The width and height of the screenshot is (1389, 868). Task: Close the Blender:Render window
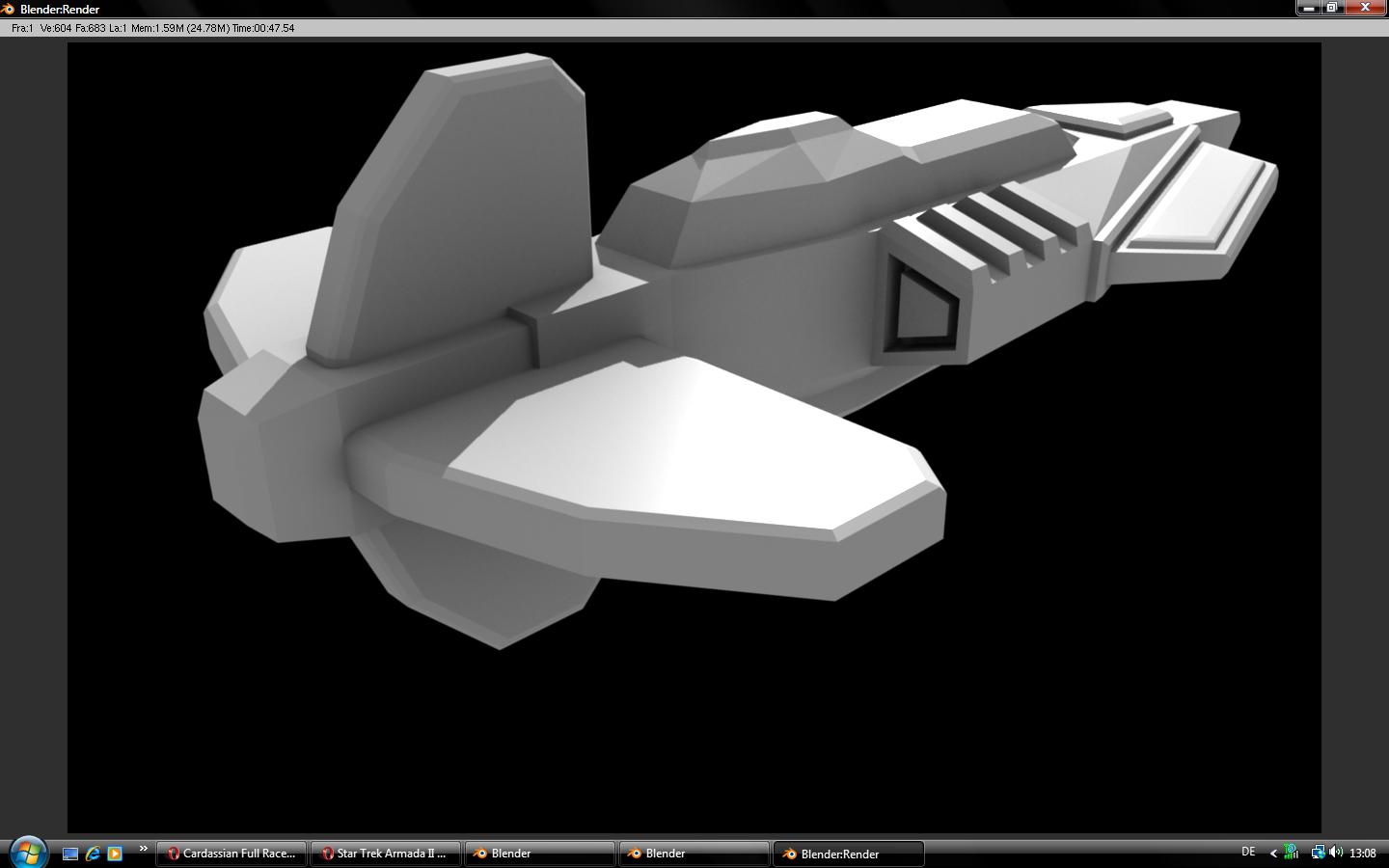pos(1365,8)
